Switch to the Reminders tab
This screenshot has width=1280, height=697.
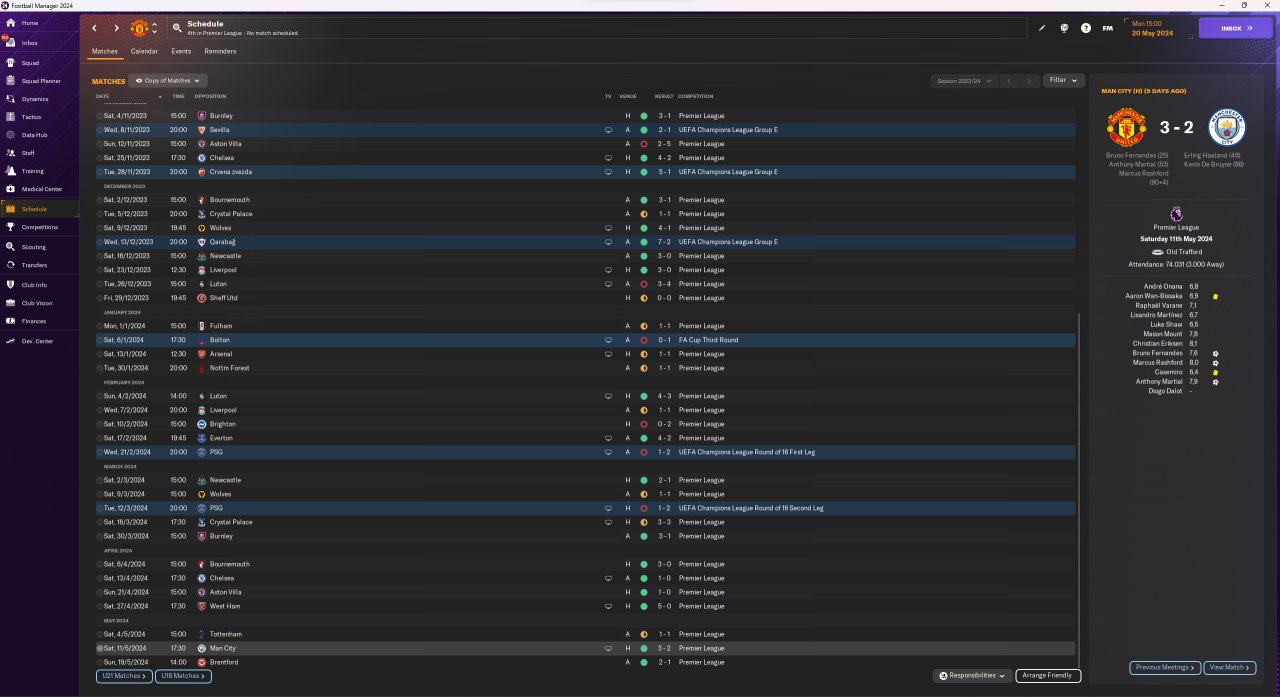click(x=220, y=51)
